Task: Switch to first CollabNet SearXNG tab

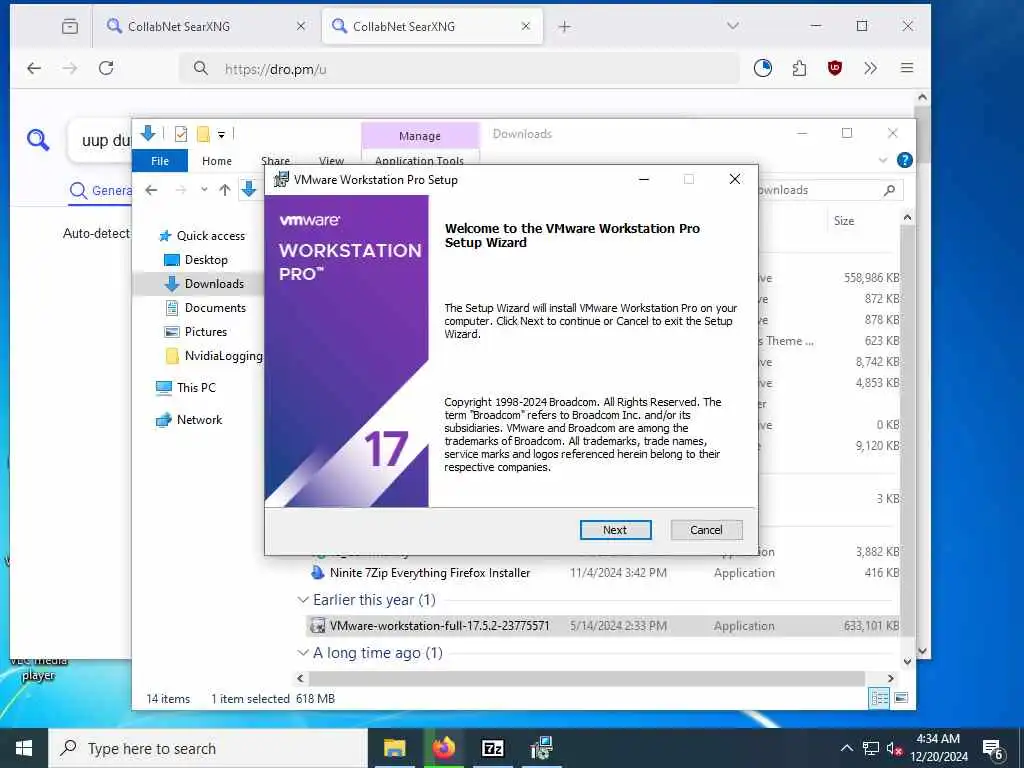Action: pyautogui.click(x=204, y=26)
